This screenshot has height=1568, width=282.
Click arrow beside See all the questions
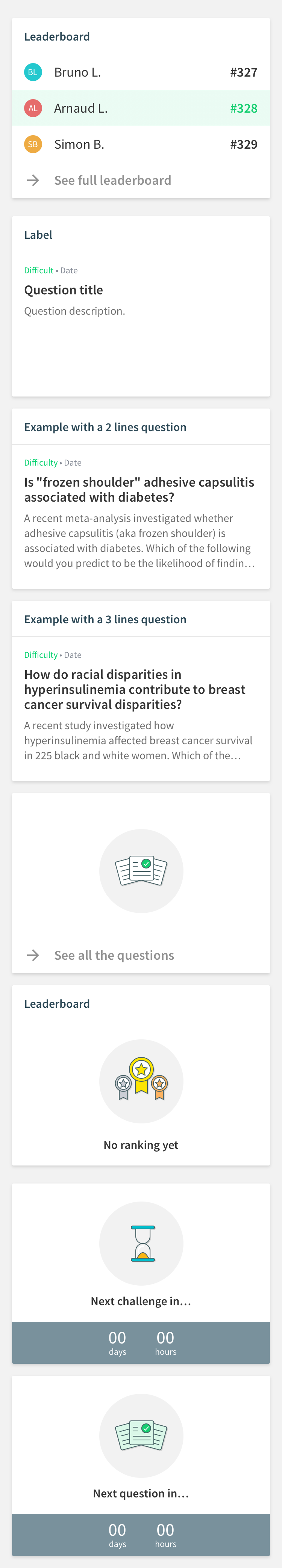coord(33,955)
